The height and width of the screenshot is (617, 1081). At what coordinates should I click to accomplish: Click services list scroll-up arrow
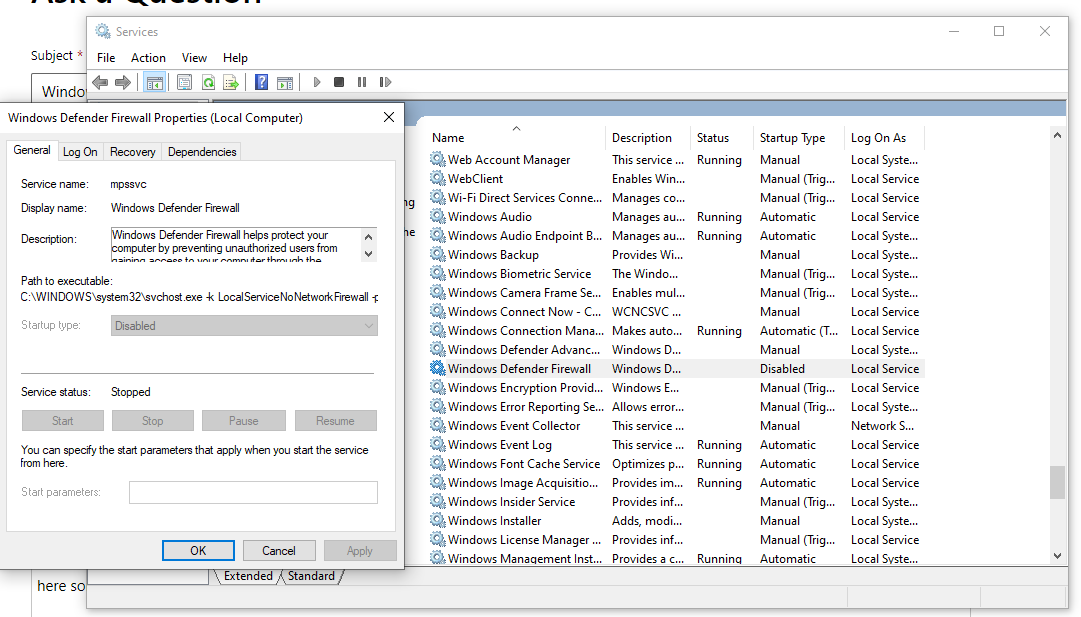(x=1057, y=136)
